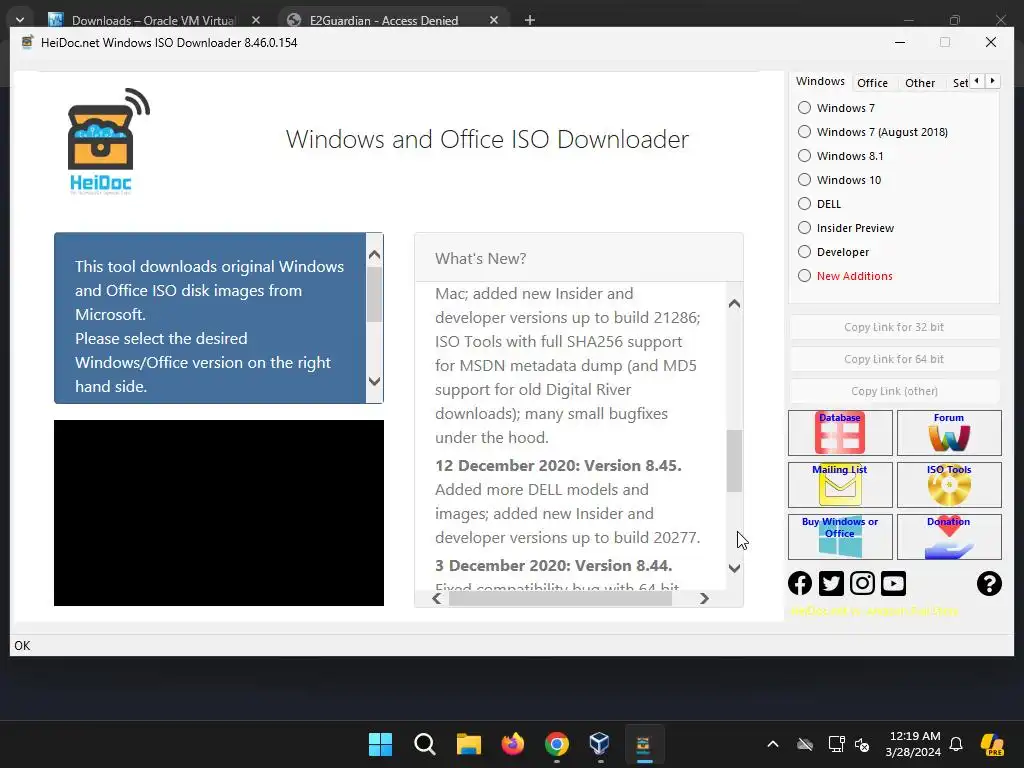Click What's New vertical scrollbar thumb
The height and width of the screenshot is (768, 1024).
pos(734,460)
